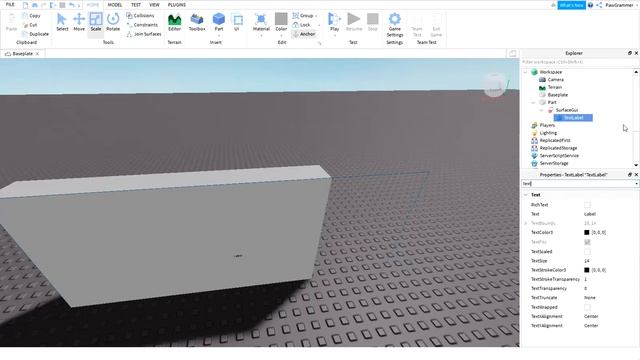Click the share icon near username
640x360 pixels.
(x=599, y=5)
